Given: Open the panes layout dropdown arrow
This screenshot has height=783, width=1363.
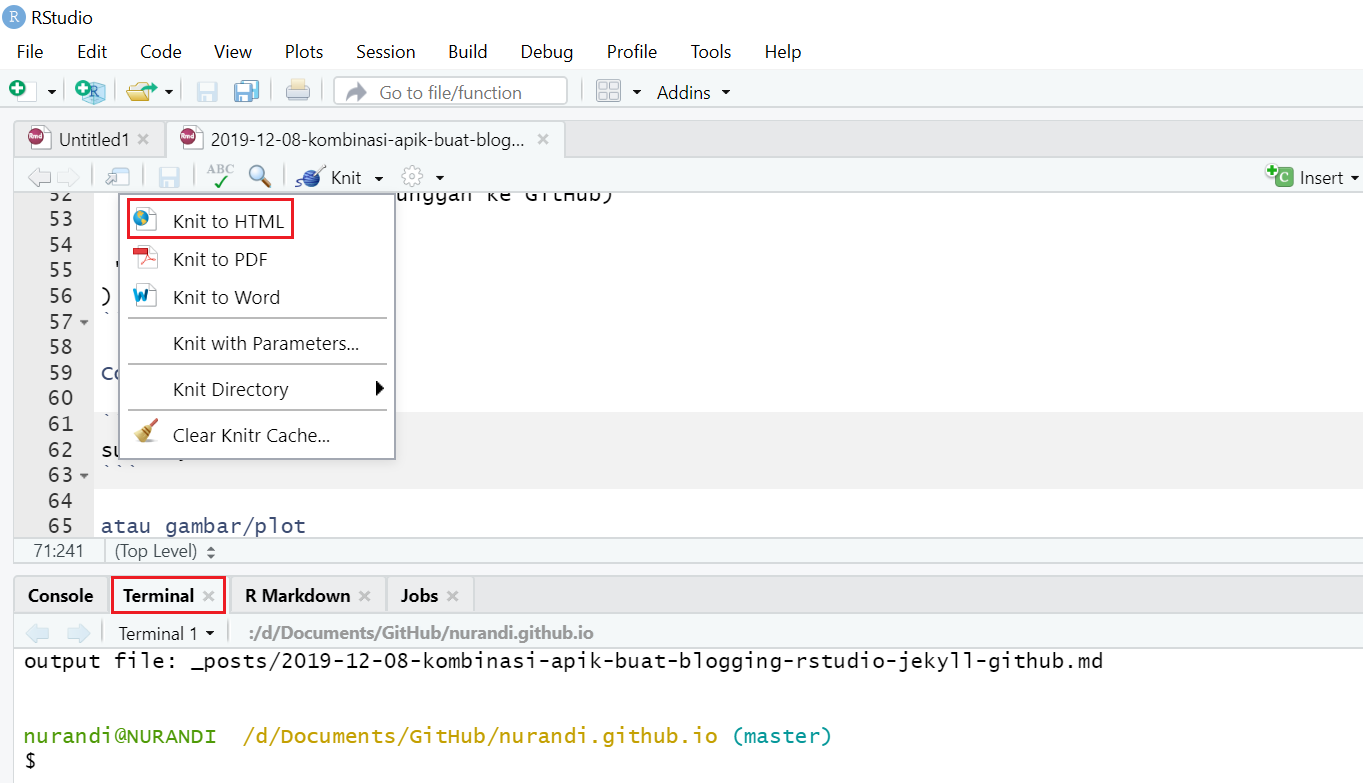Looking at the screenshot, I should tap(637, 92).
